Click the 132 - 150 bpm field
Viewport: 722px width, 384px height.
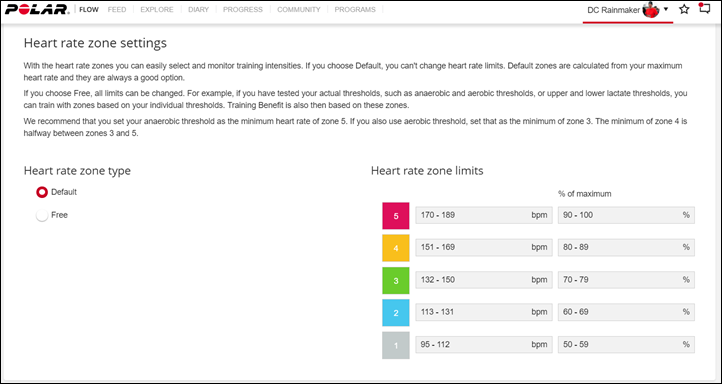484,279
